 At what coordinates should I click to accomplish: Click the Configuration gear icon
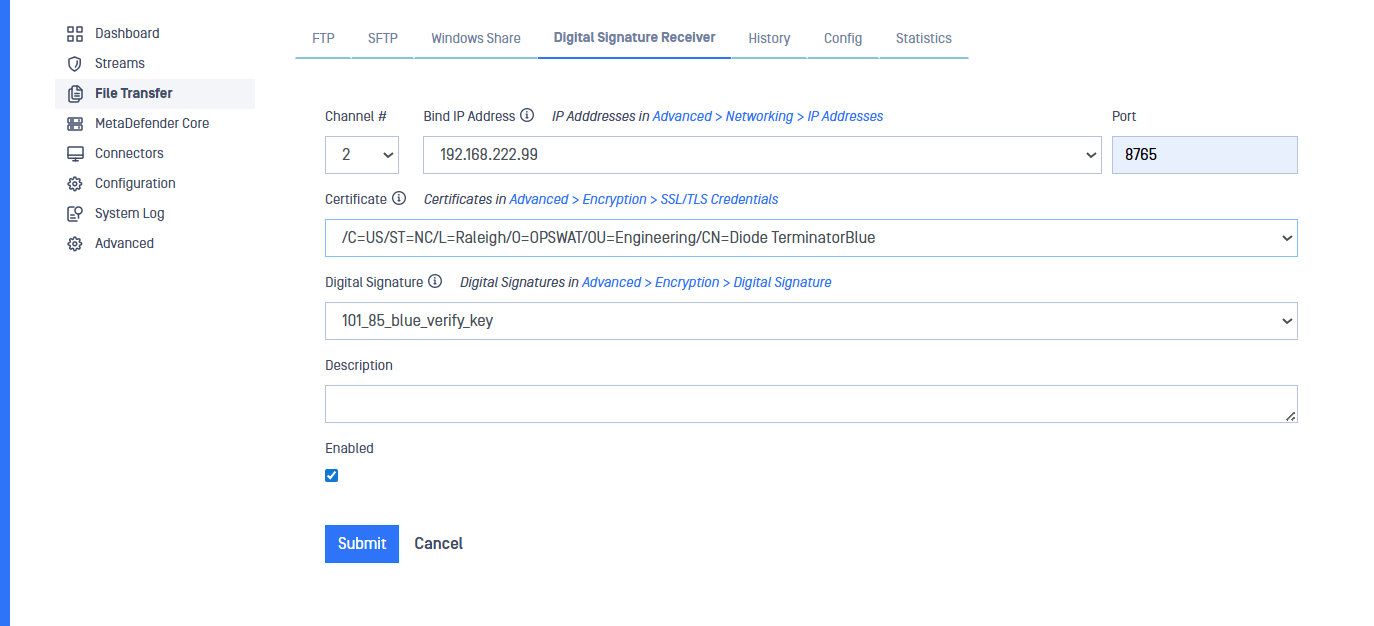pyautogui.click(x=75, y=184)
